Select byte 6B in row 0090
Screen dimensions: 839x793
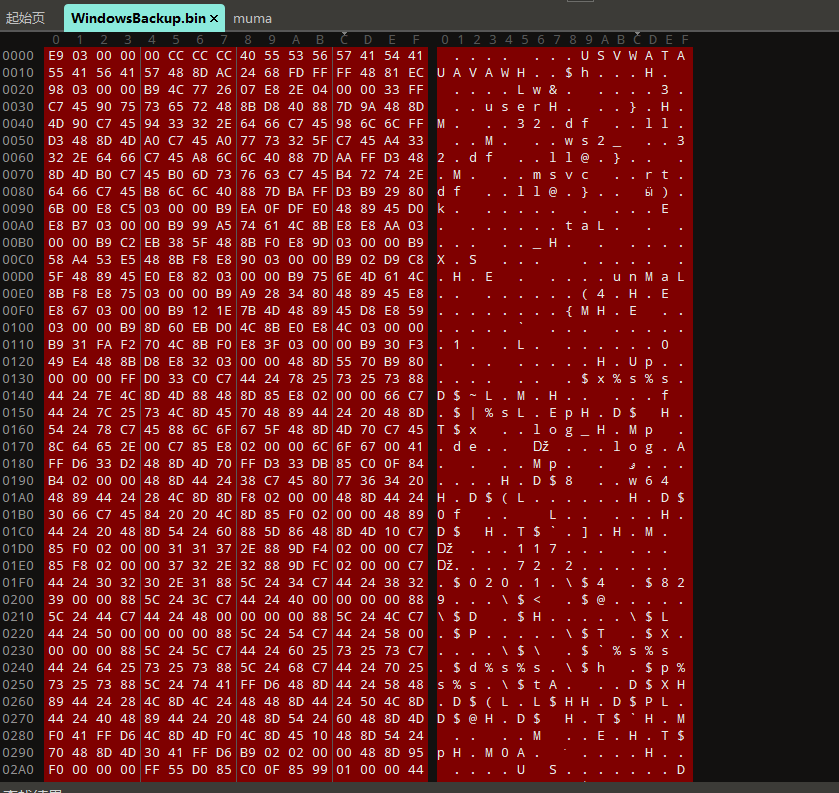pos(56,209)
